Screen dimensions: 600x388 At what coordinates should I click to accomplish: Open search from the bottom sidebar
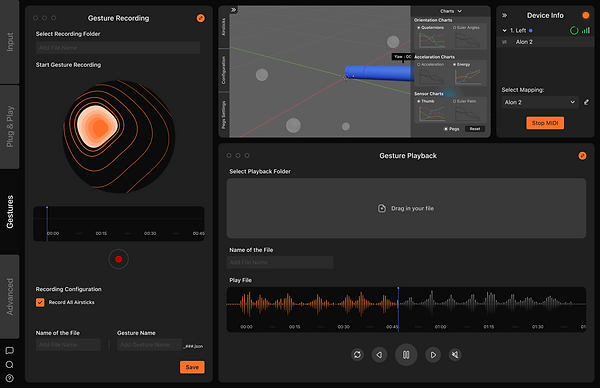click(x=10, y=365)
